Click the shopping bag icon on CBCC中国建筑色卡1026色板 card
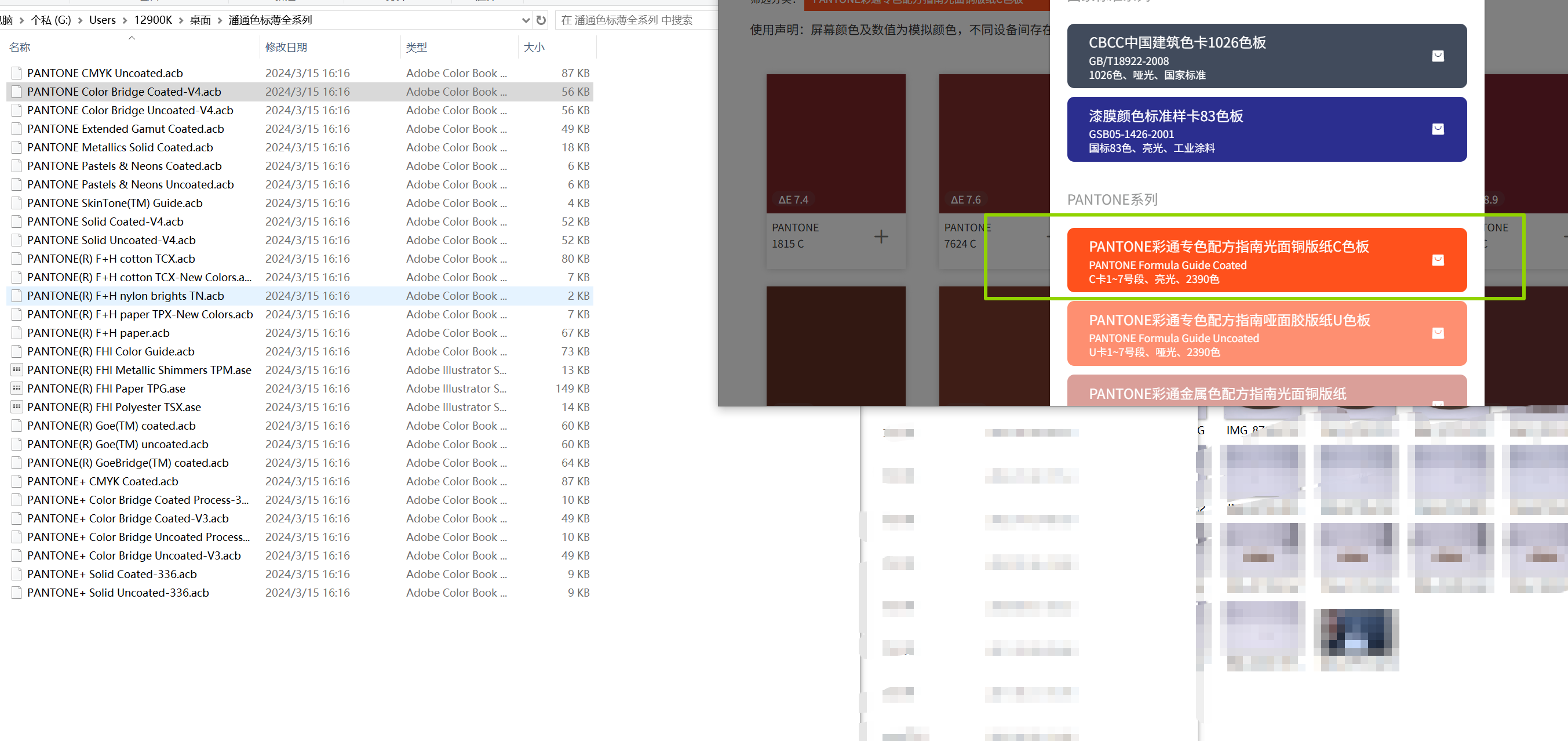1568x741 pixels. 1438,56
